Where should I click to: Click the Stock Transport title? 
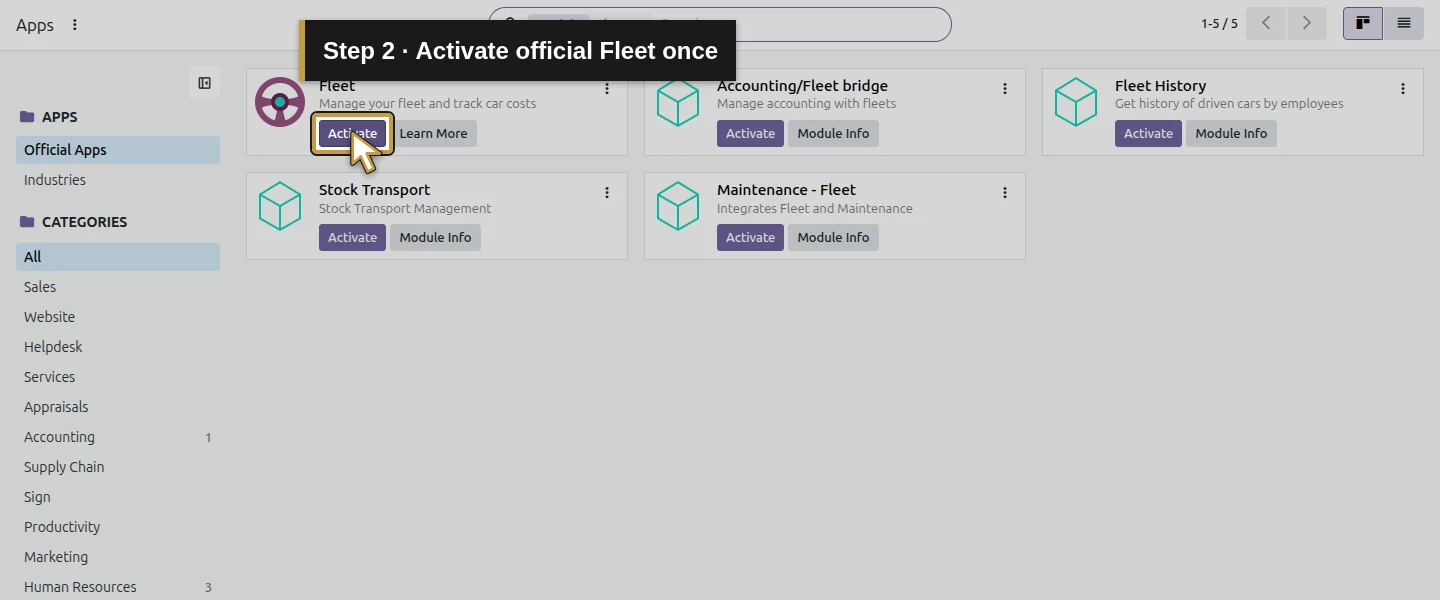click(374, 190)
